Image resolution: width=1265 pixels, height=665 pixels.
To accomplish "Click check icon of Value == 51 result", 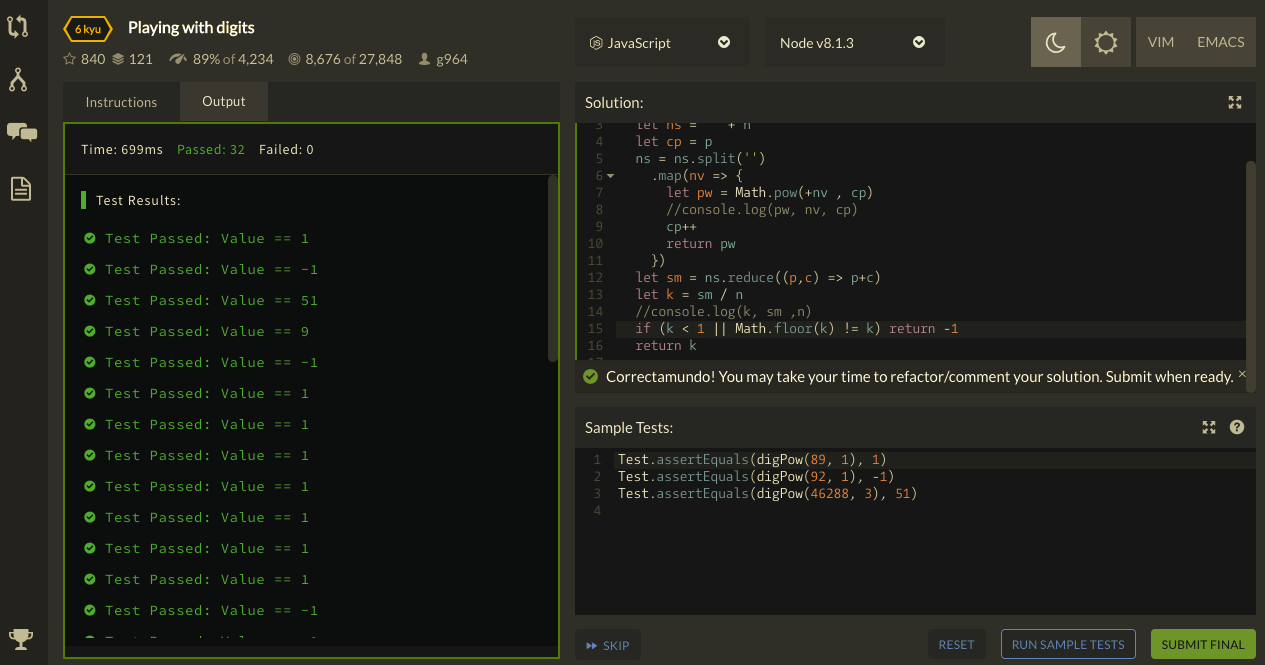I will pyautogui.click(x=90, y=300).
